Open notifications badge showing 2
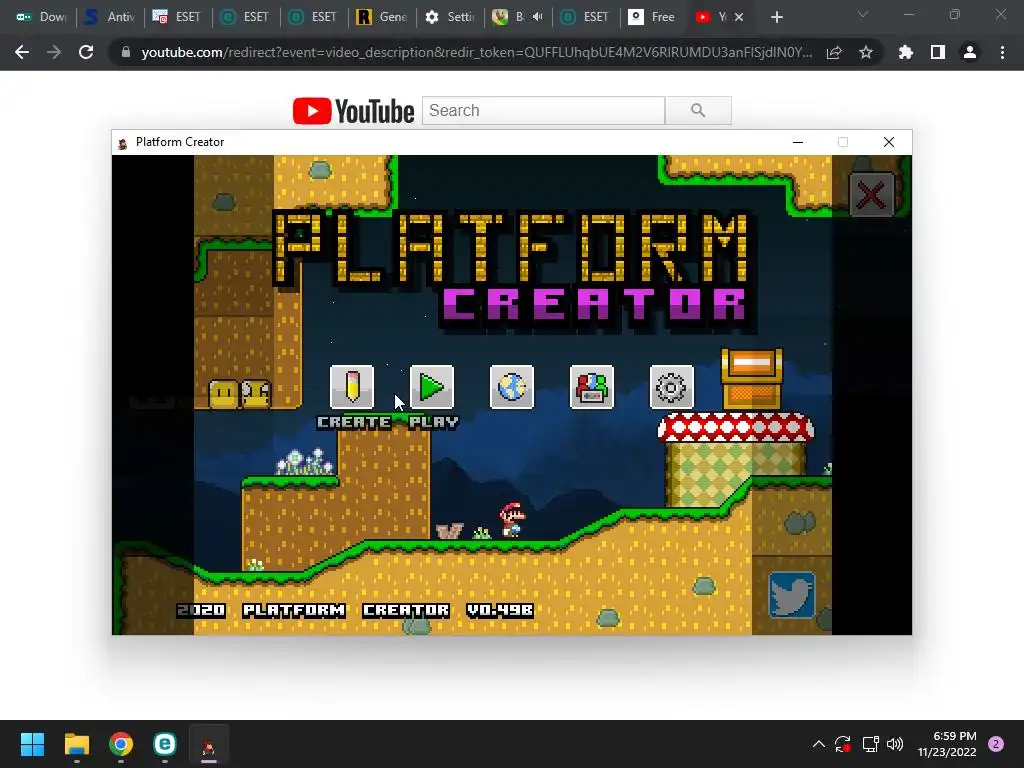 click(996, 744)
